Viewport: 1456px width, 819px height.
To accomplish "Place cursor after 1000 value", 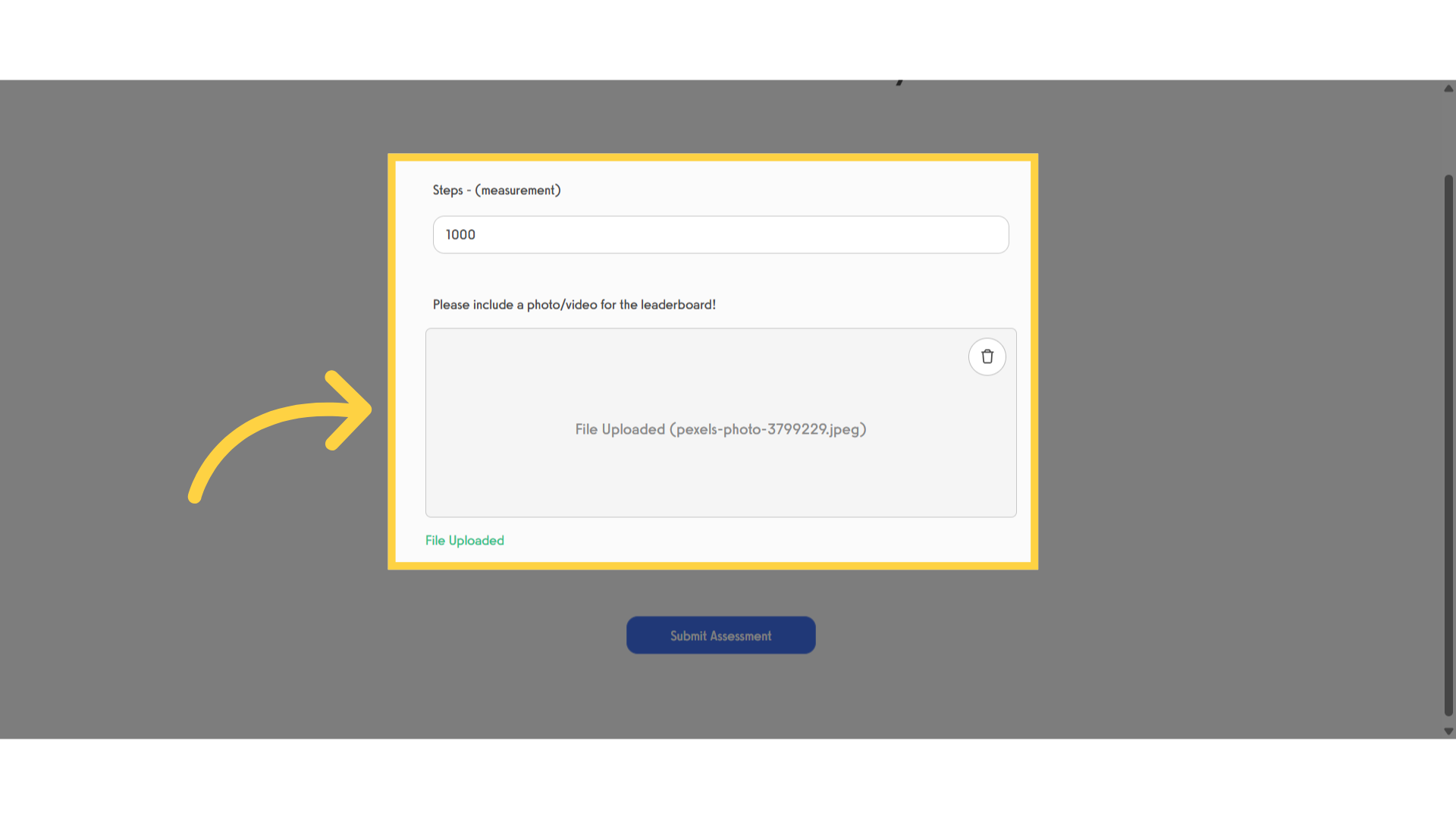I will pos(477,235).
